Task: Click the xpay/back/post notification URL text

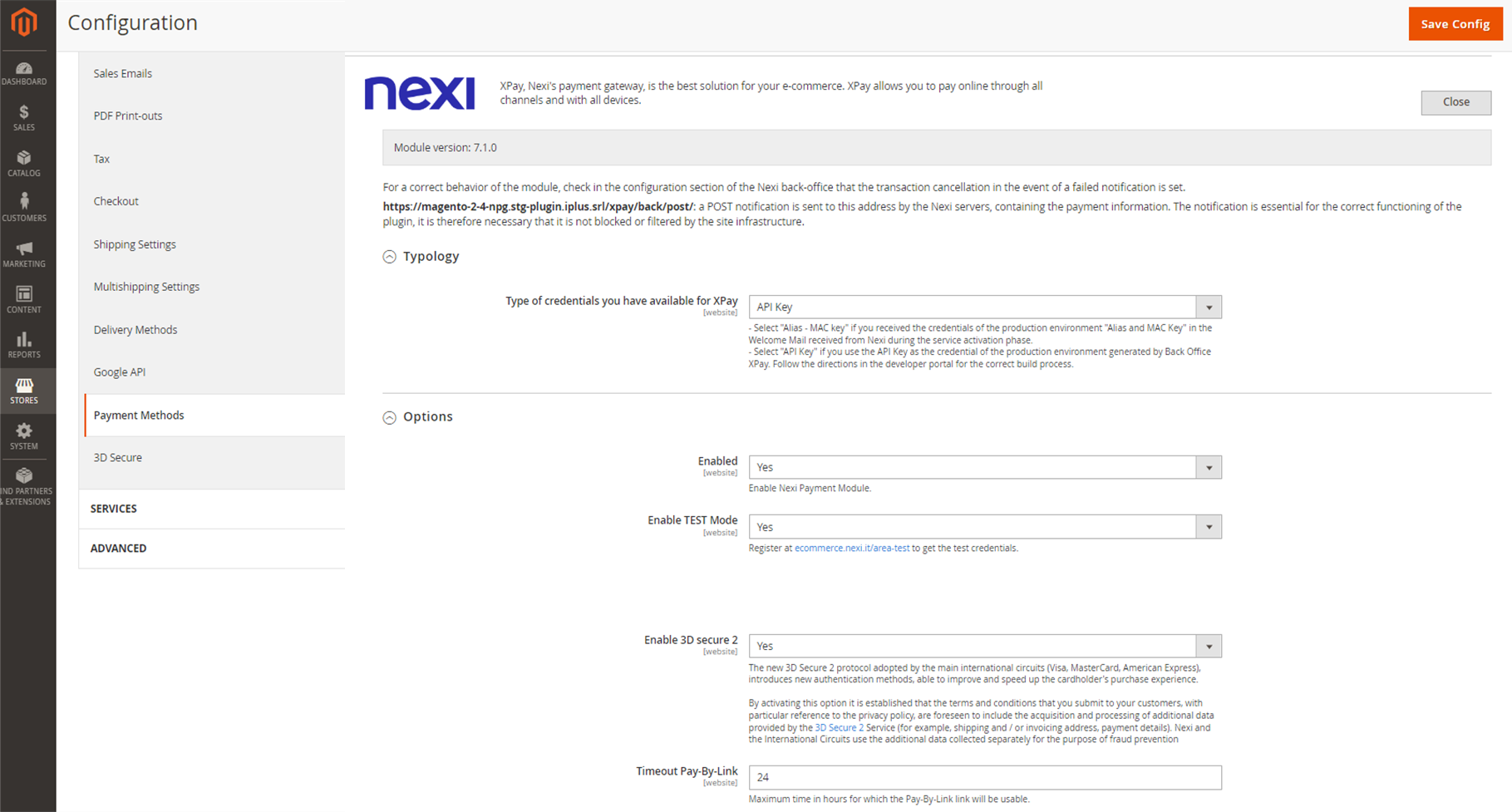Action: (x=538, y=207)
